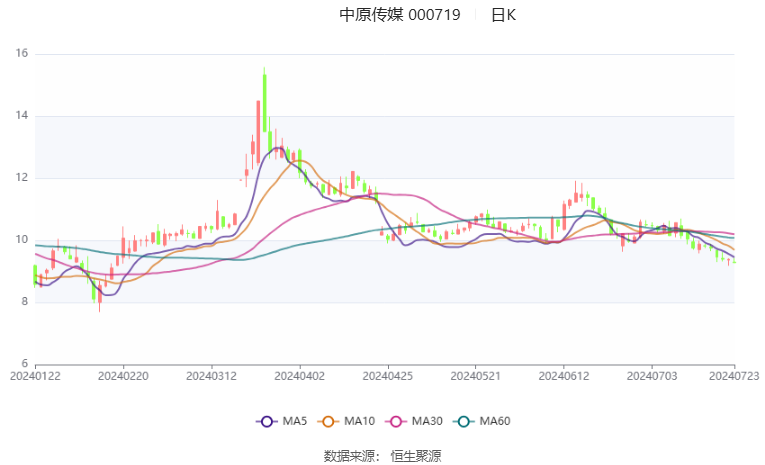Click the y-axis value 12
This screenshot has height=465, width=765.
click(22, 178)
